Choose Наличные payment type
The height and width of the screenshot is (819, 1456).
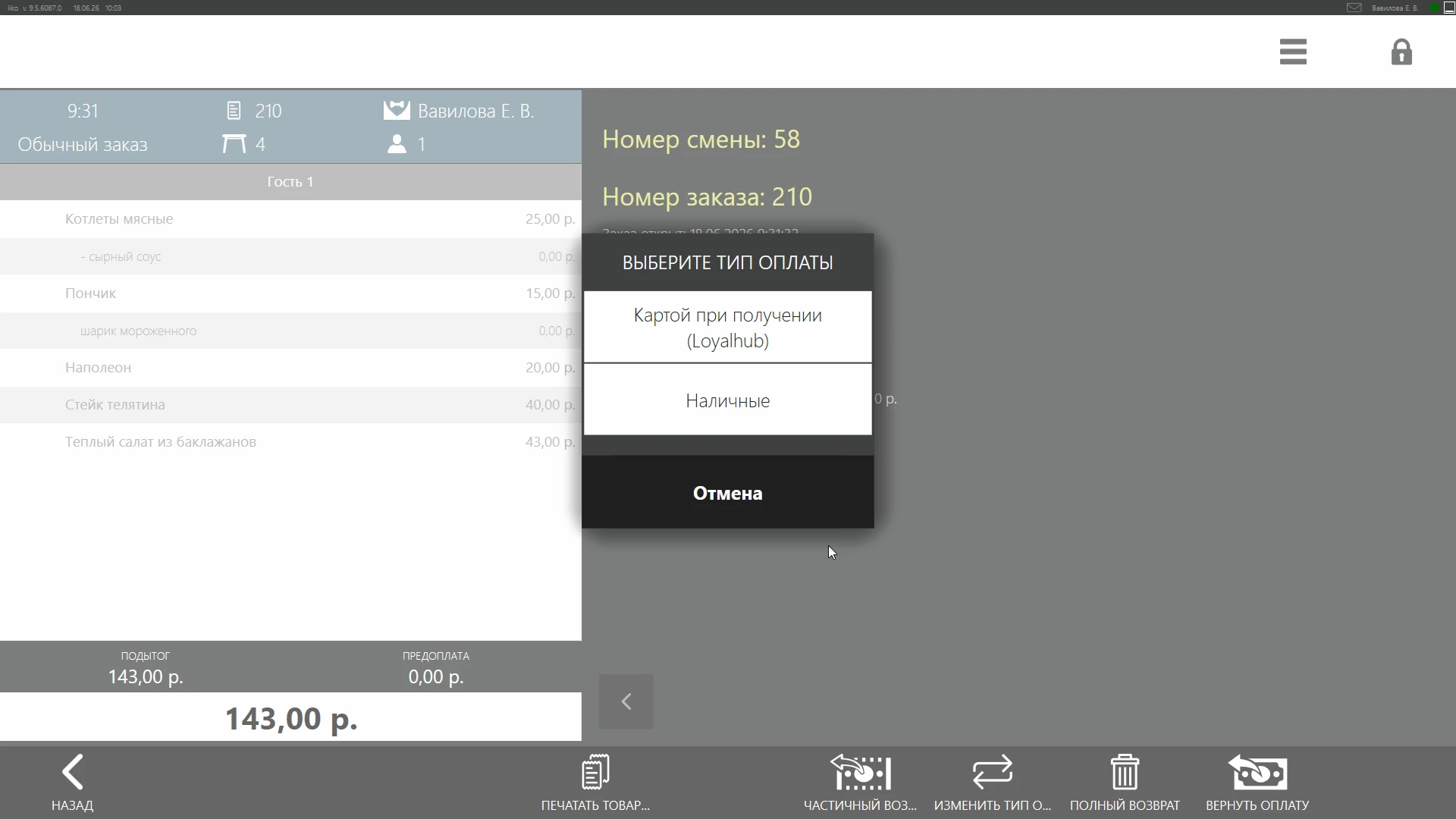tap(728, 400)
